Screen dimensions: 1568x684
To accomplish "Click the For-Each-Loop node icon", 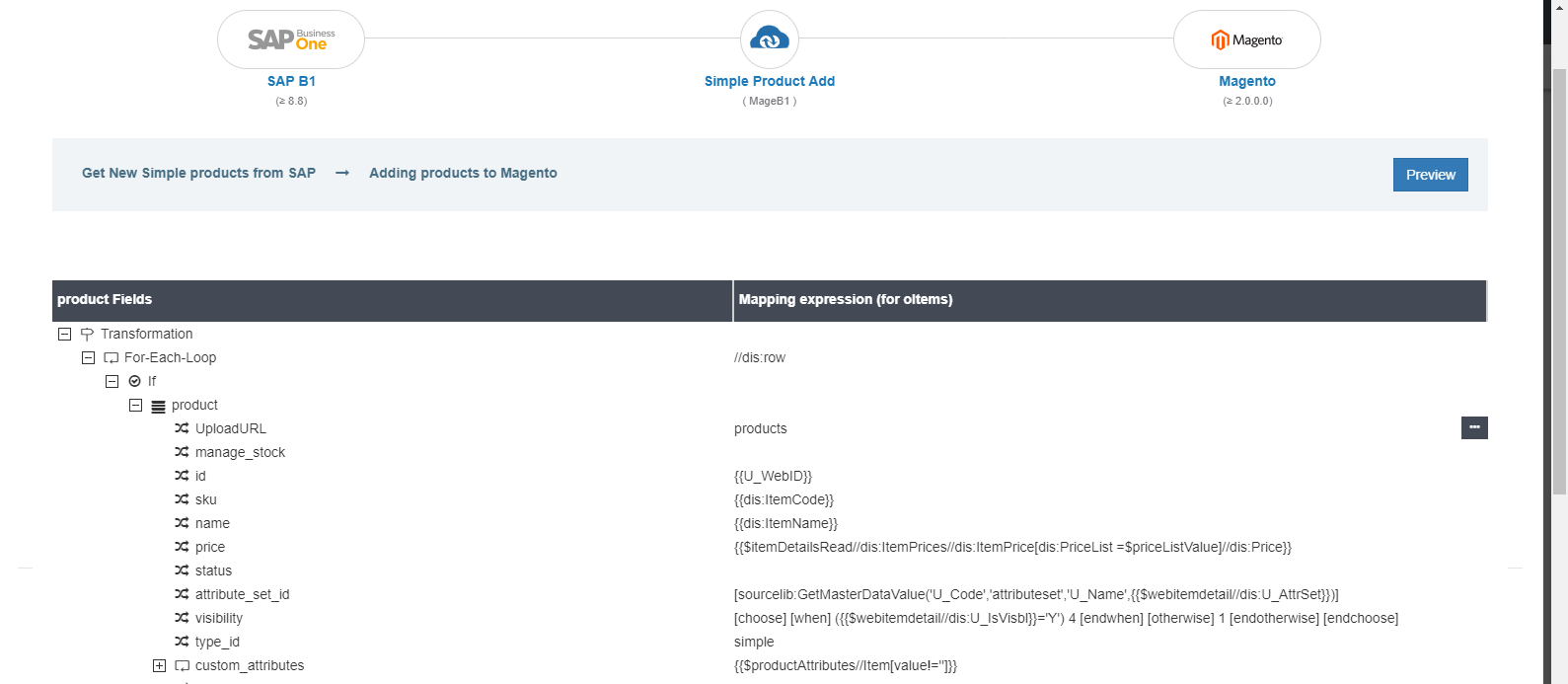I will click(x=111, y=358).
